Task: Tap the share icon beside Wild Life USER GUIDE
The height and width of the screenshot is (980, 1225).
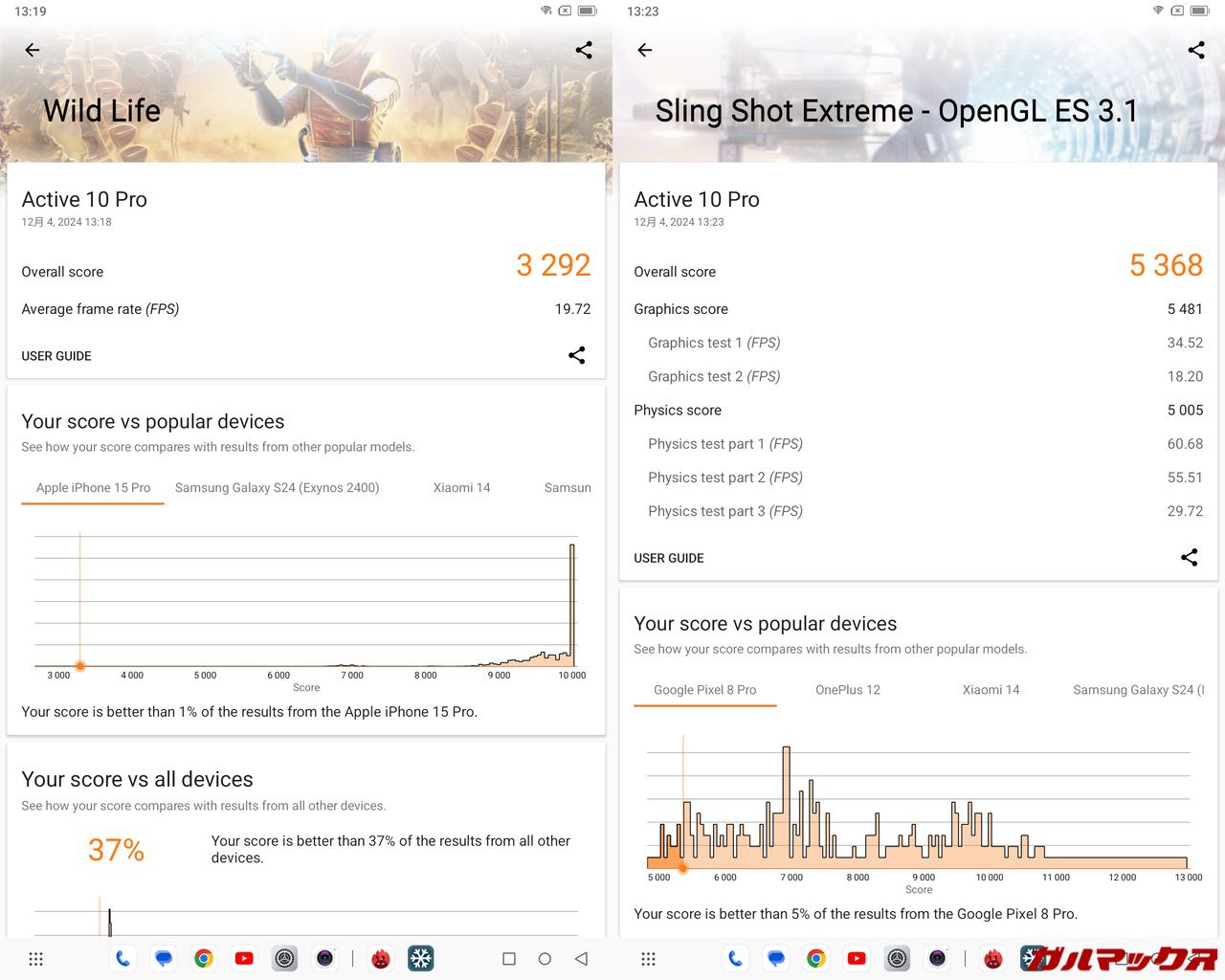Action: [x=576, y=355]
